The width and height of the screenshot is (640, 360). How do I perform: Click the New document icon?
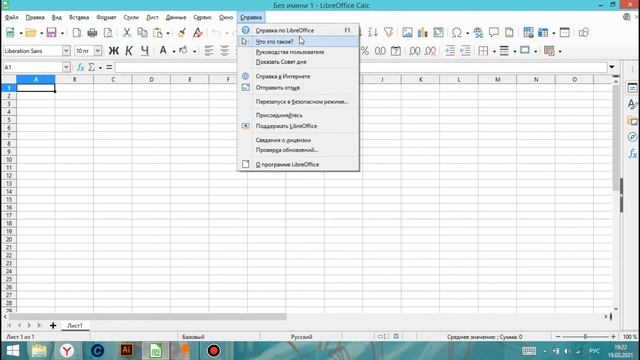point(10,33)
